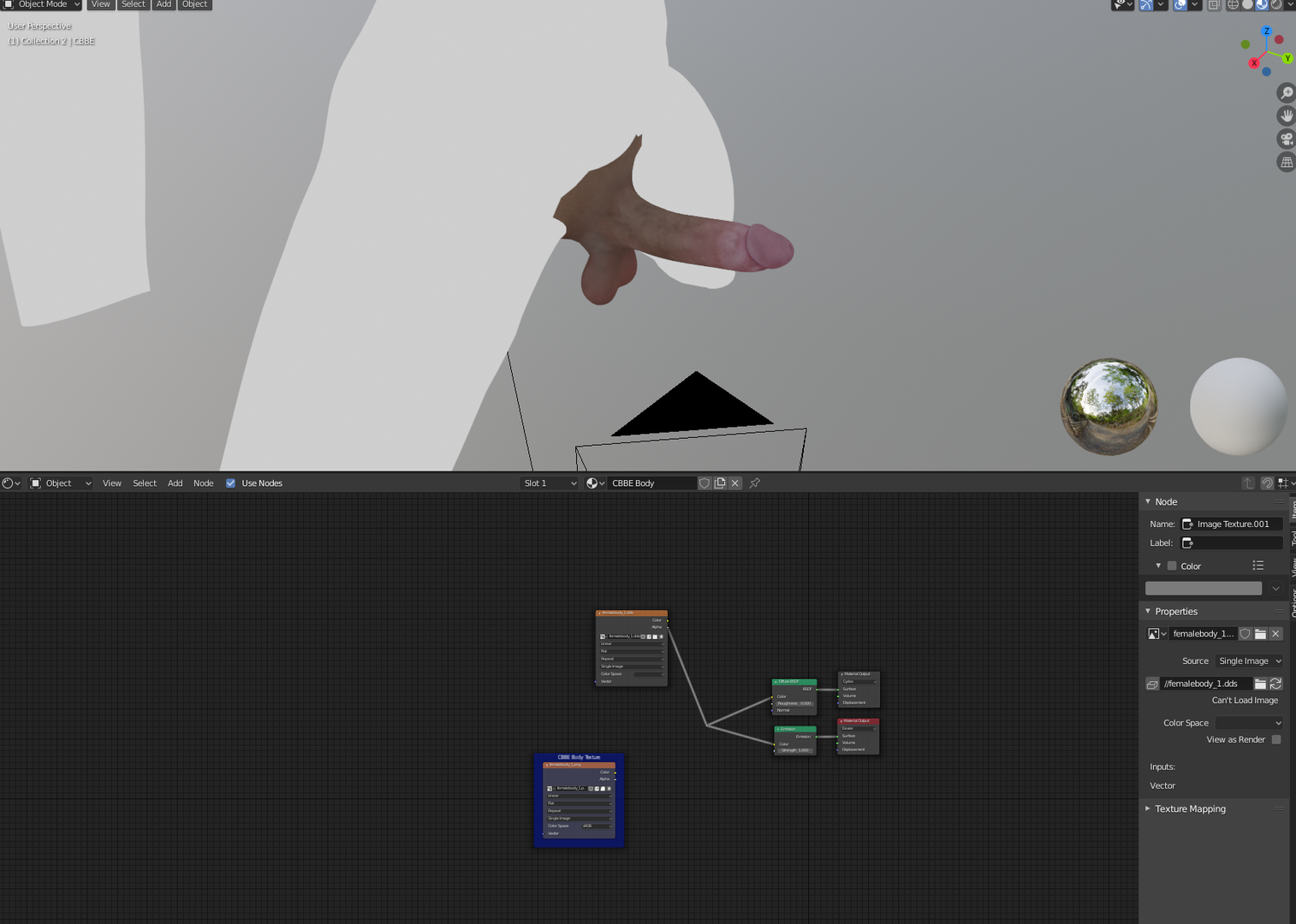Click the Image Texture.001 name field
Viewport: 1296px width, 924px height.
(1232, 524)
